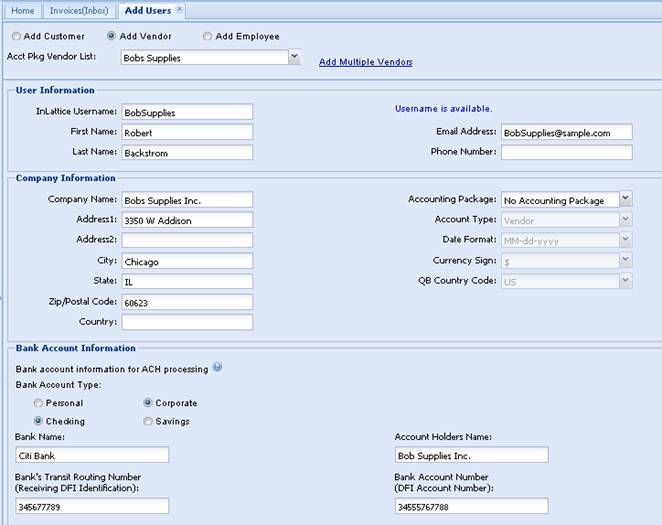Expand the Currency Sign dropdown
Image resolution: width=662 pixels, height=525 pixels.
(625, 260)
